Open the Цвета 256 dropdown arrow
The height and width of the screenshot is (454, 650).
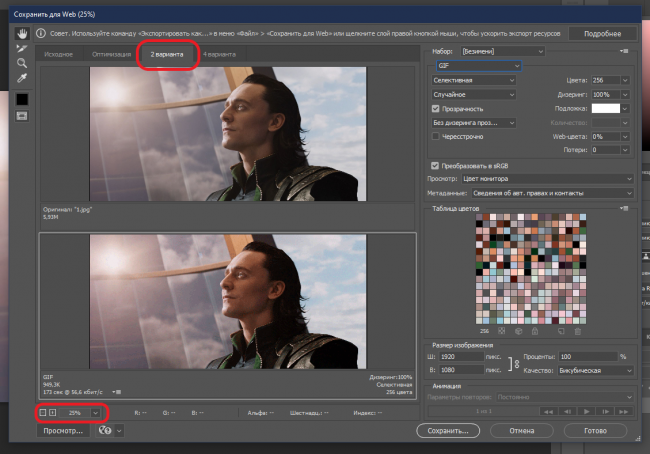tap(625, 80)
